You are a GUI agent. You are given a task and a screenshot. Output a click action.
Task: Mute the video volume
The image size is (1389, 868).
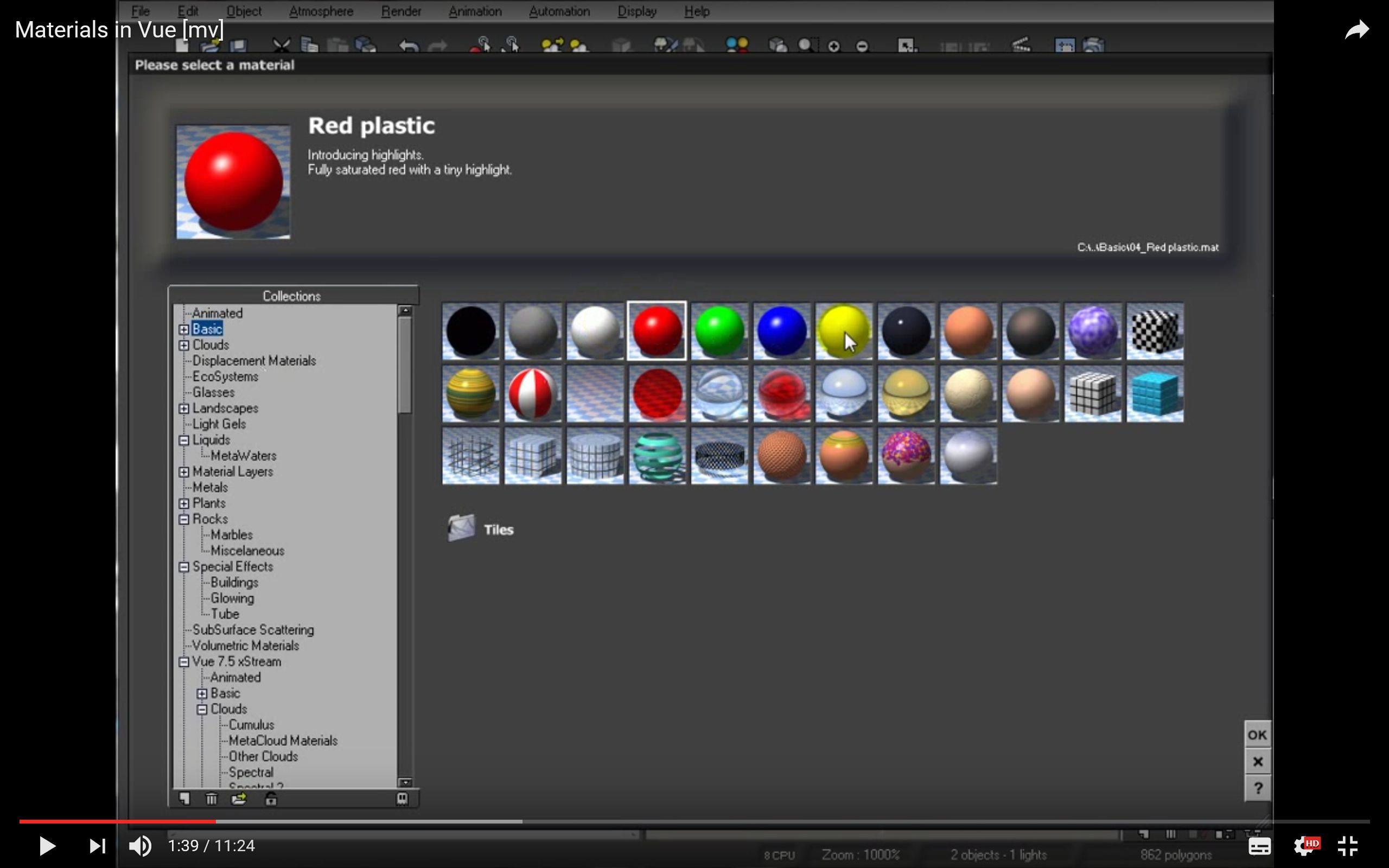(x=139, y=846)
